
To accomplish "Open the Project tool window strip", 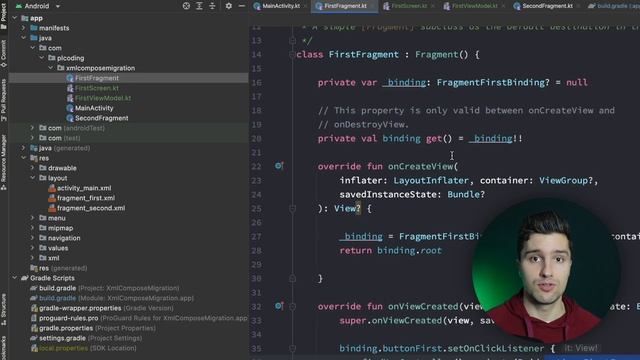I will pyautogui.click(x=4, y=15).
